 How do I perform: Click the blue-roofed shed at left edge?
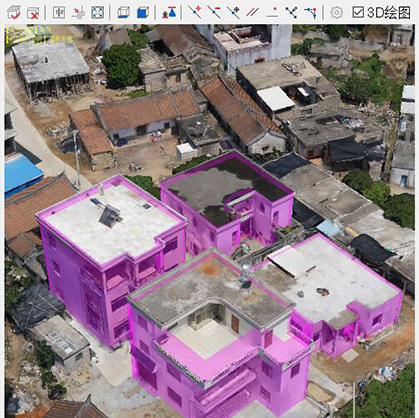click(22, 175)
